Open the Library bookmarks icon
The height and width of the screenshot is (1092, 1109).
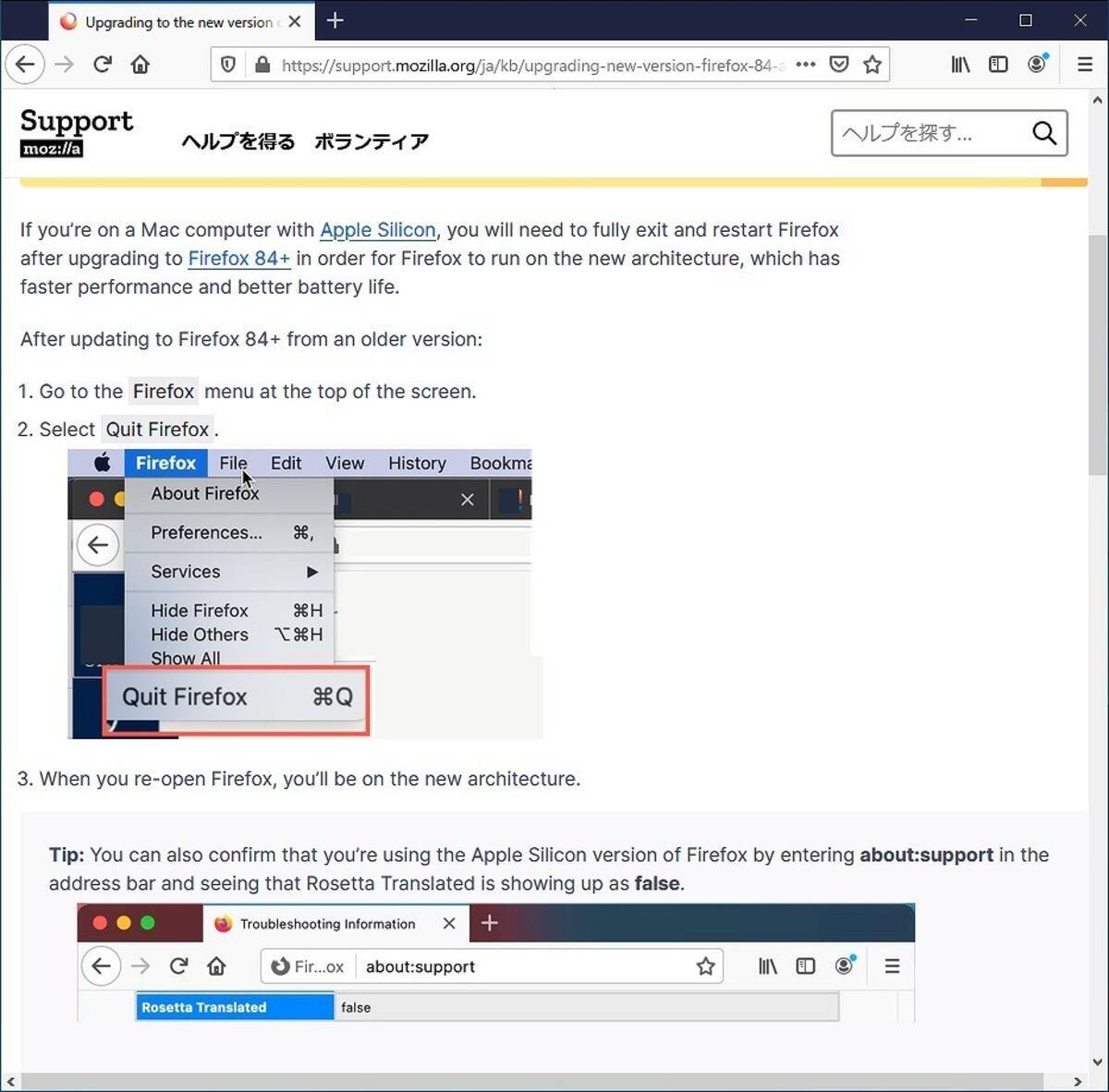click(x=960, y=65)
